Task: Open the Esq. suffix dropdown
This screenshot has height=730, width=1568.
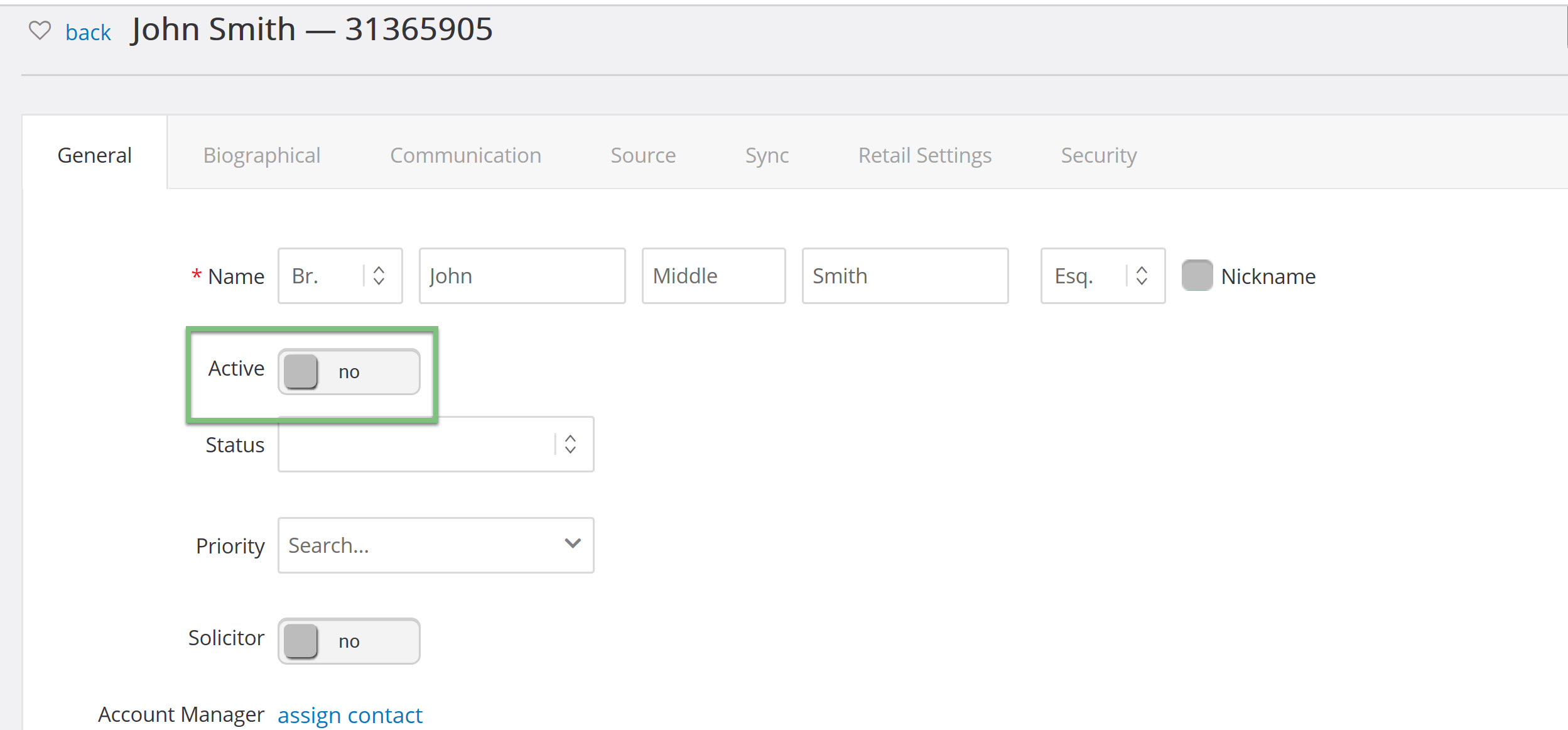Action: click(1103, 276)
